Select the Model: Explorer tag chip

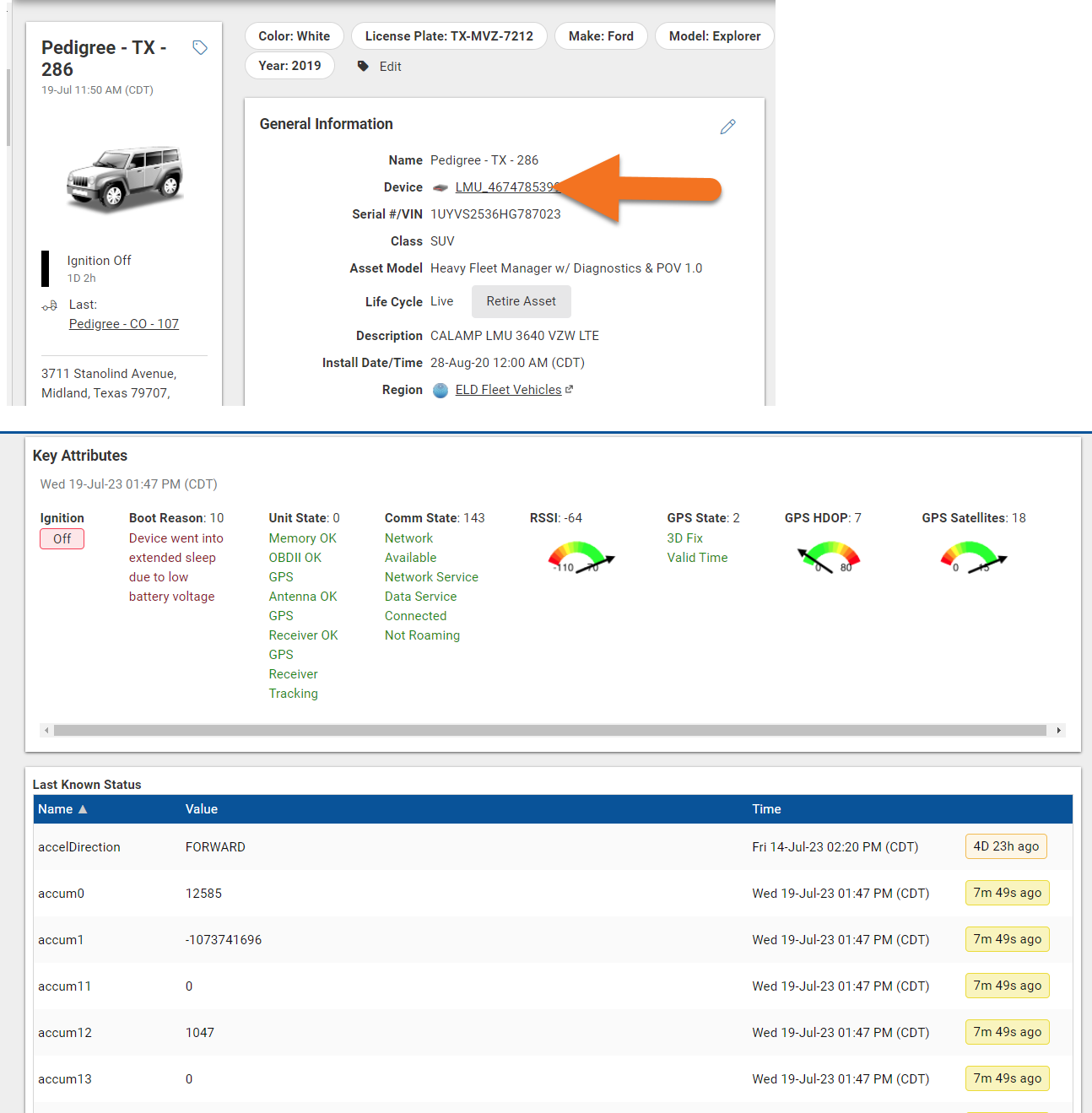715,36
